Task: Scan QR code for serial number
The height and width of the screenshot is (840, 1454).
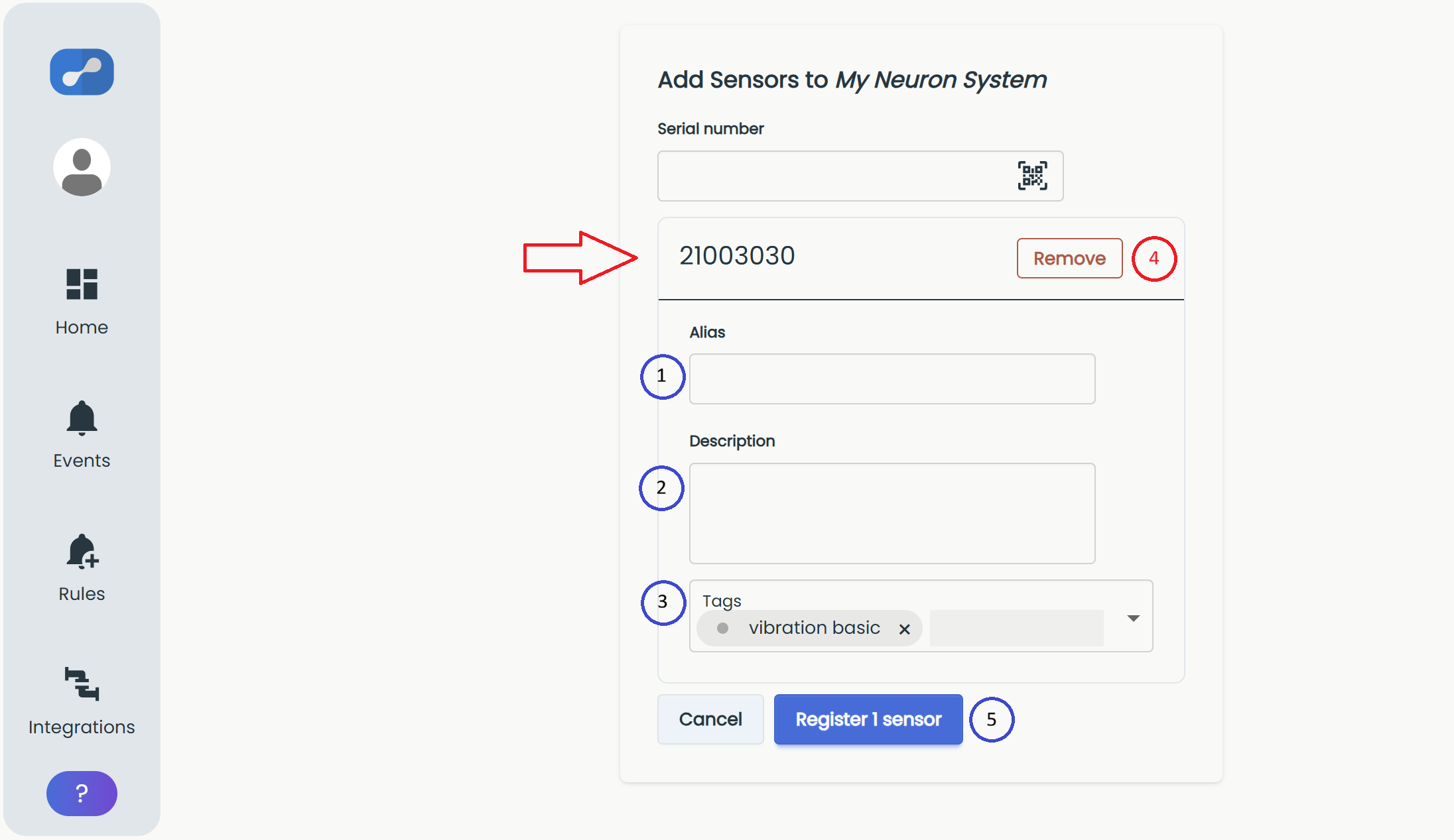Action: (x=1033, y=176)
